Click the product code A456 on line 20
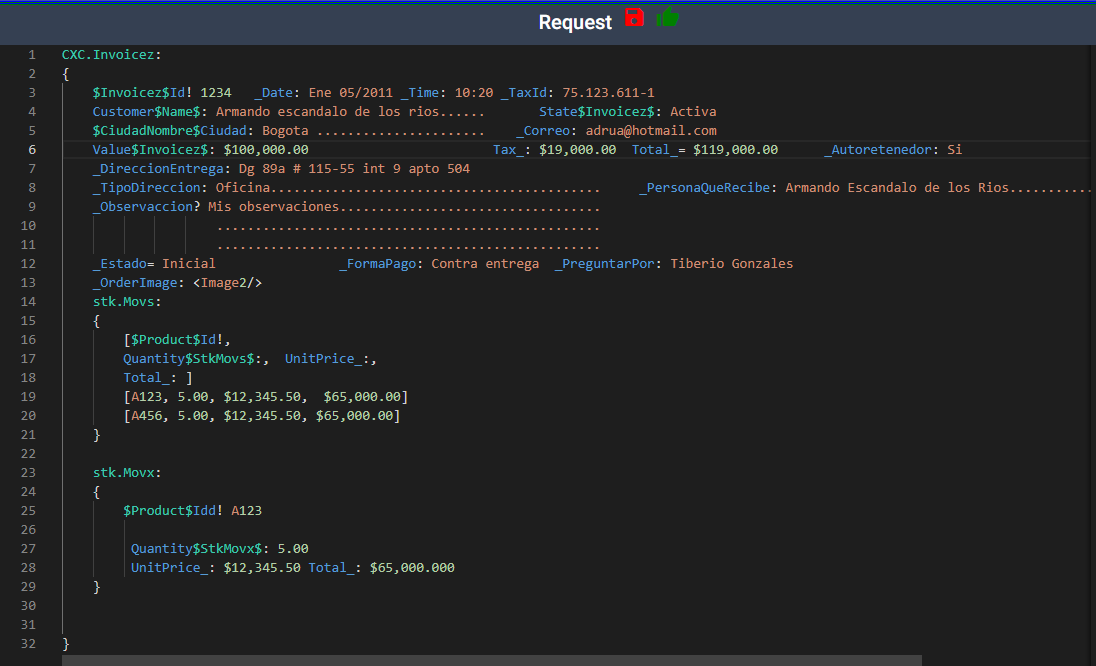Screen dimensions: 1096x666 pos(146,416)
